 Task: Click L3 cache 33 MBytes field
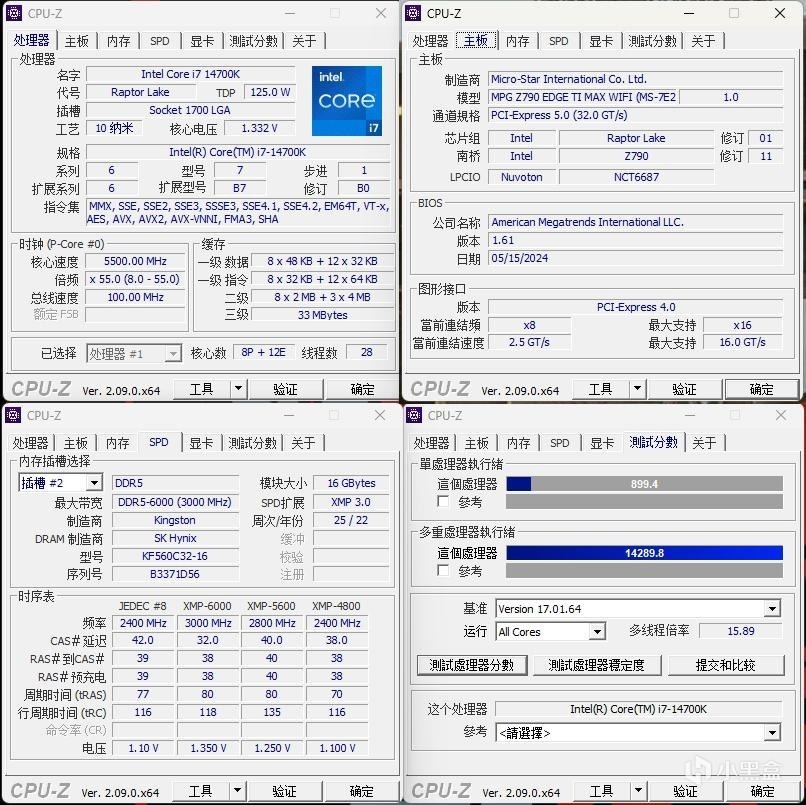tap(323, 315)
